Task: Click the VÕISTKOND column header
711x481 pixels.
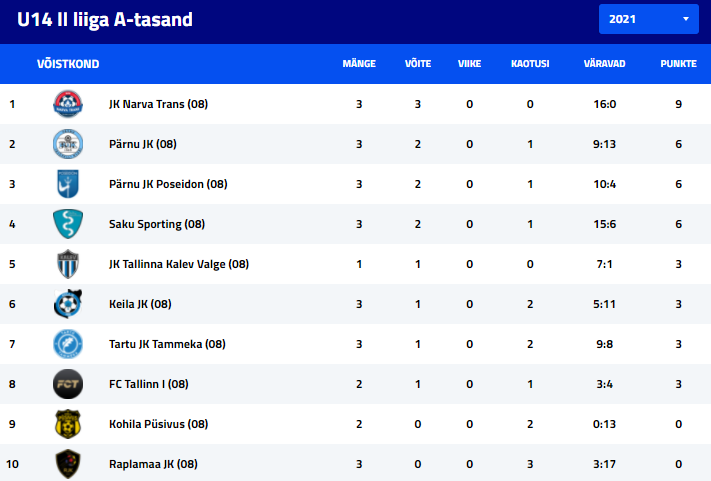Action: coord(68,63)
